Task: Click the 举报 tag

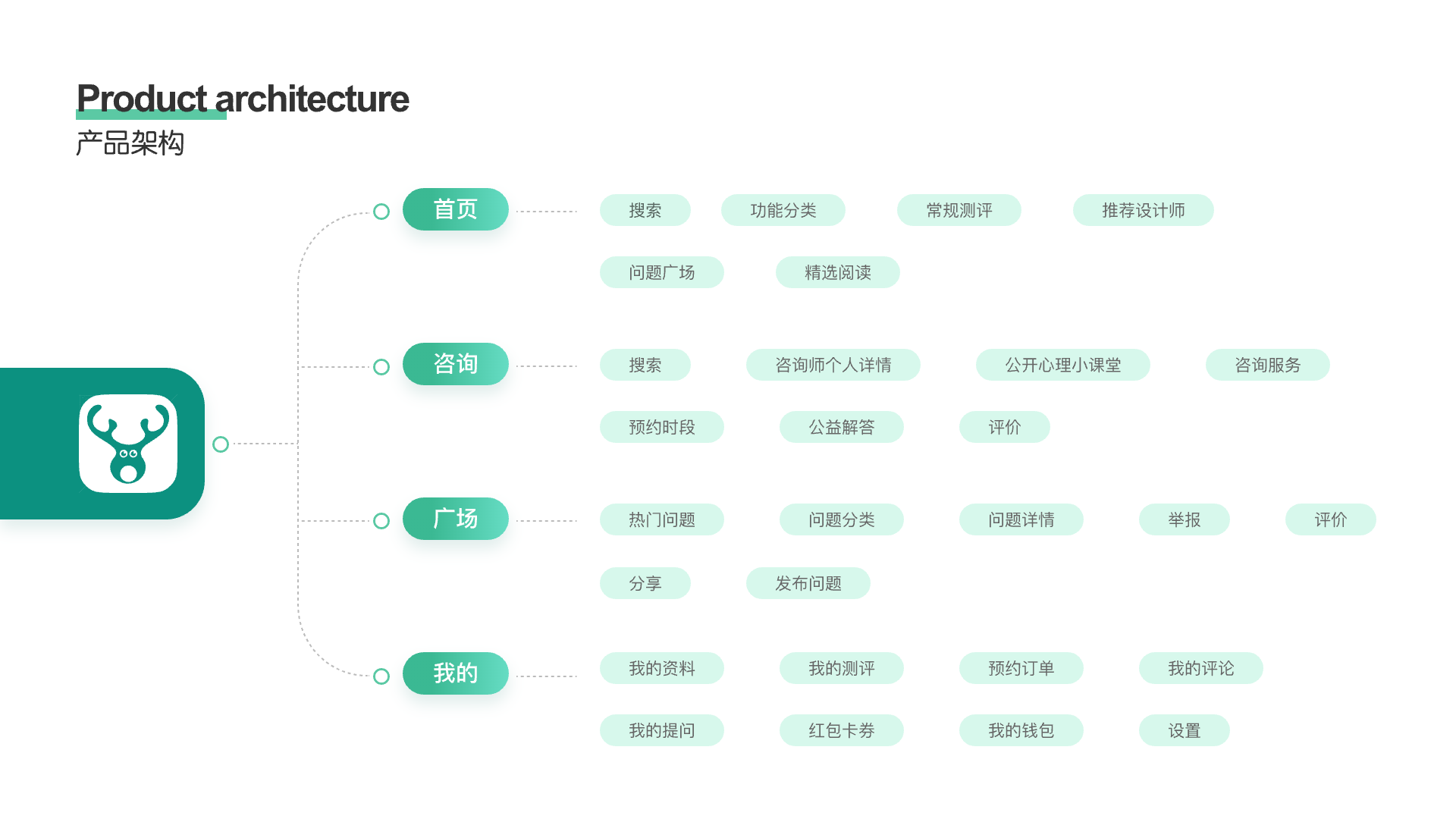Action: pyautogui.click(x=1184, y=519)
